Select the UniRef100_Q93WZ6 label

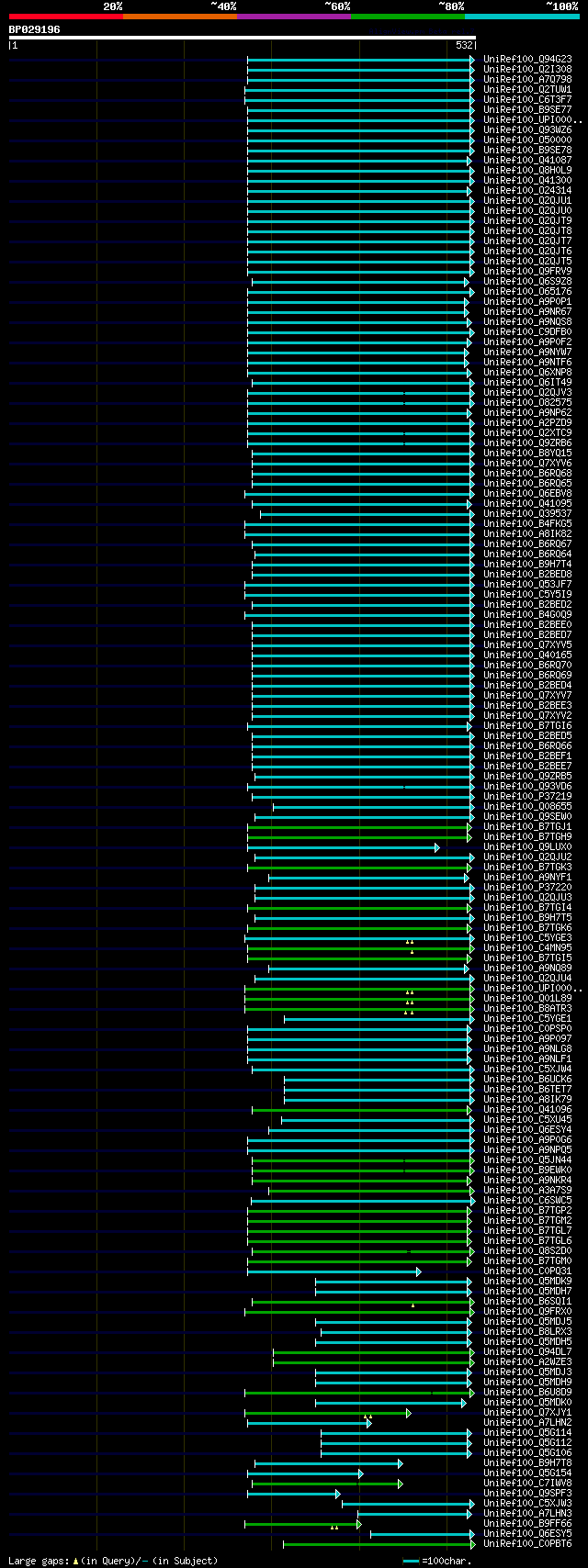coord(527,129)
